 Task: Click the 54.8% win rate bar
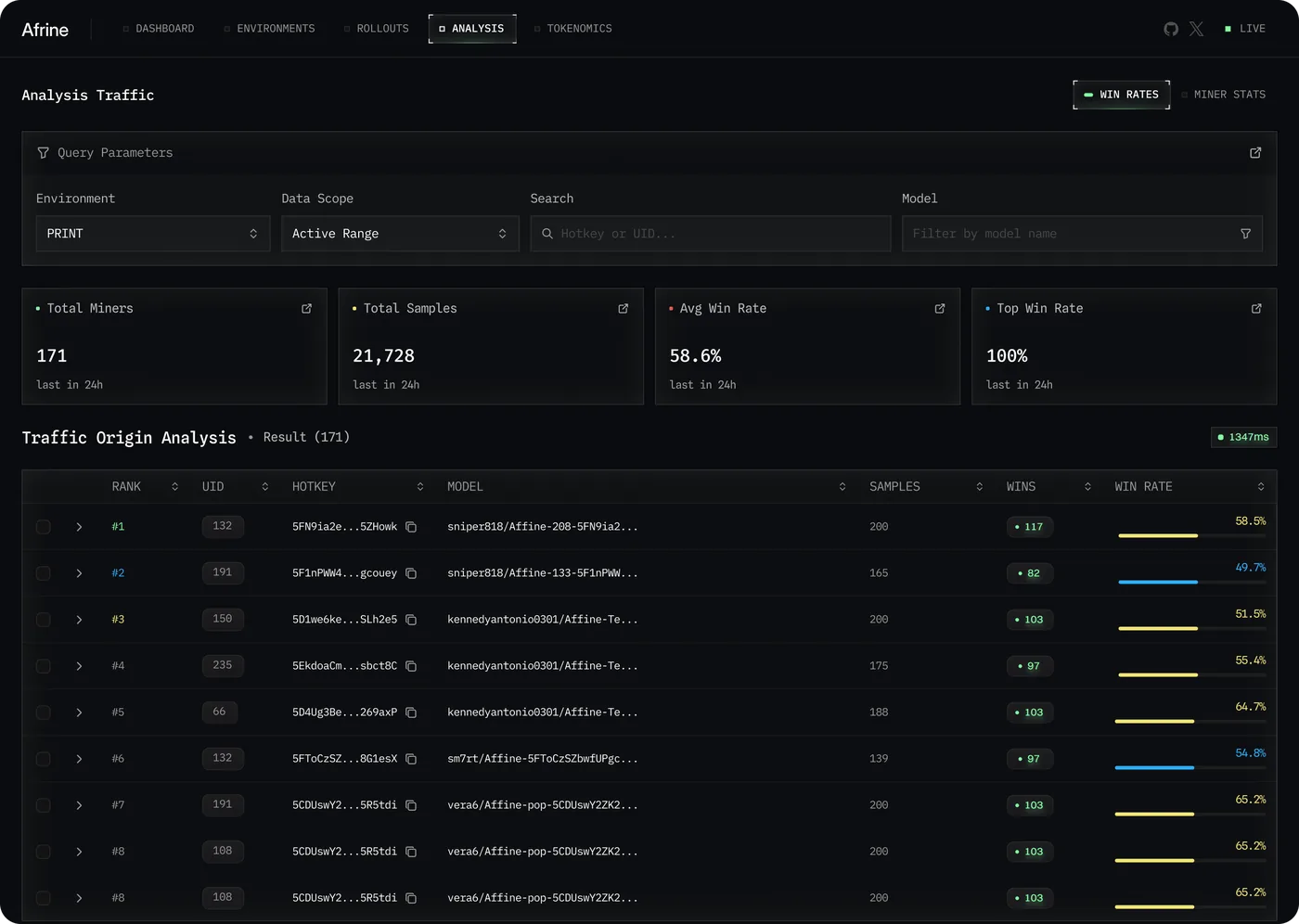coord(1190,767)
